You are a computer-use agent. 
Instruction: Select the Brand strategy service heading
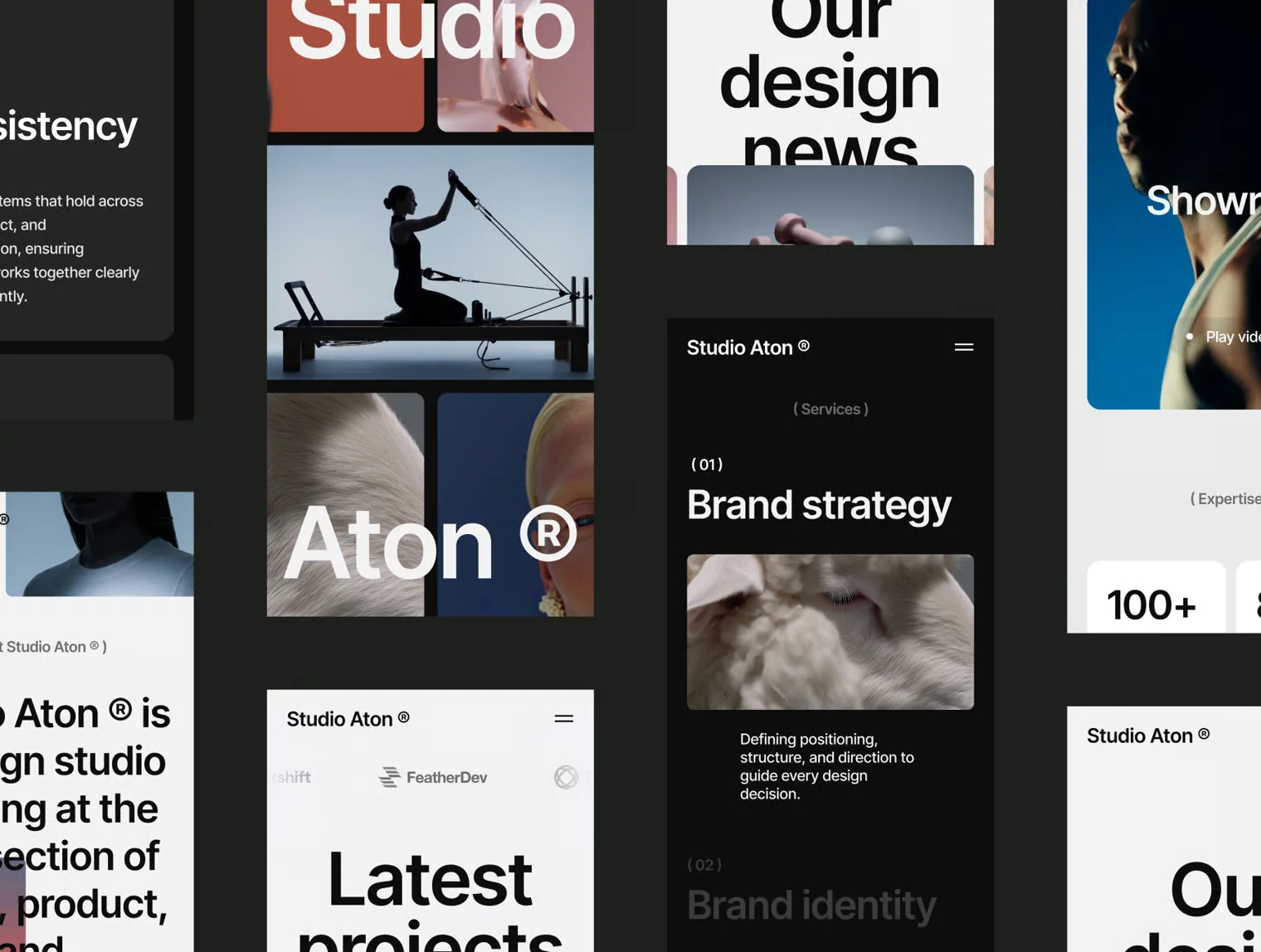(x=819, y=505)
